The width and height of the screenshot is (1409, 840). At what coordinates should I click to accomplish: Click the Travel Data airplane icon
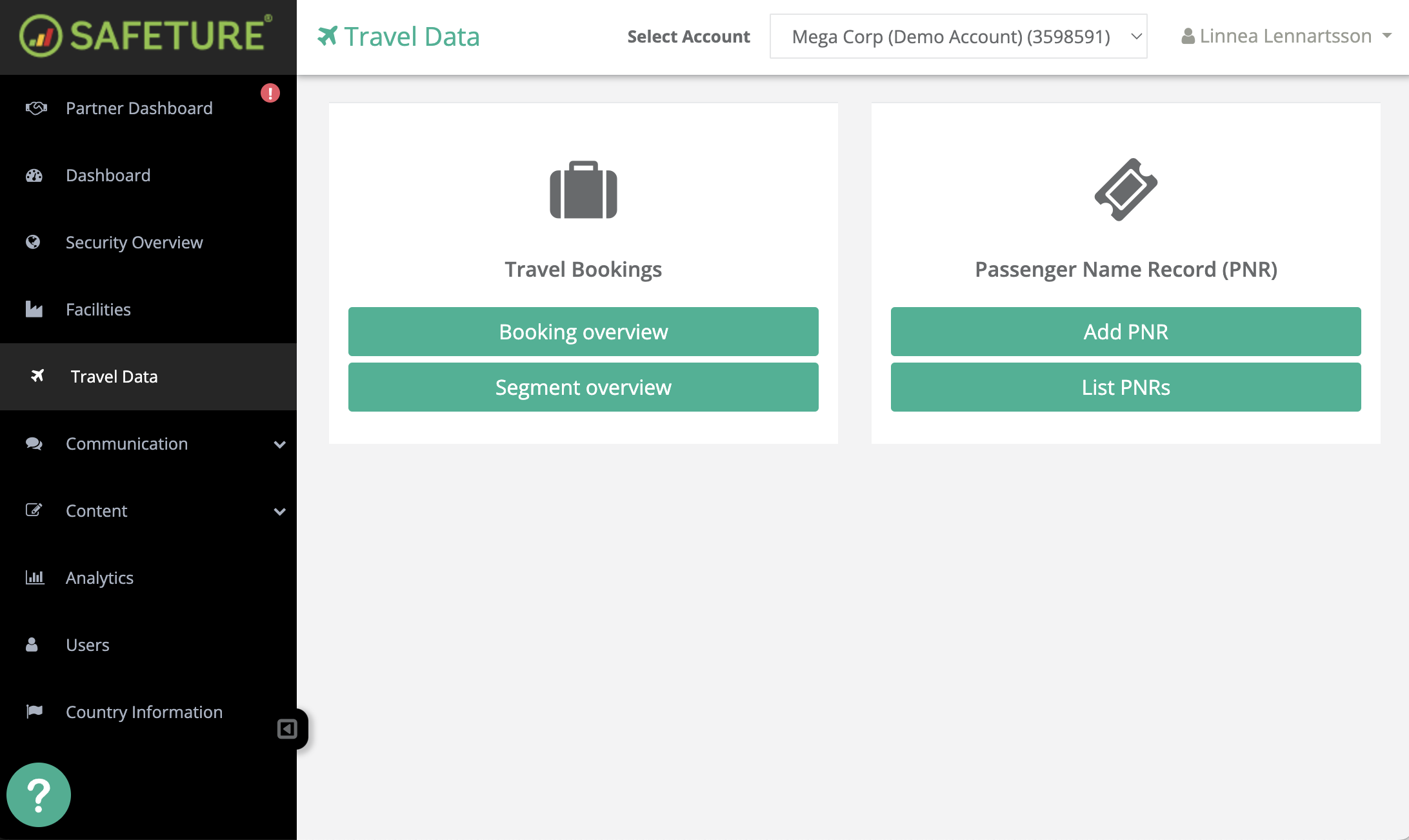[37, 376]
